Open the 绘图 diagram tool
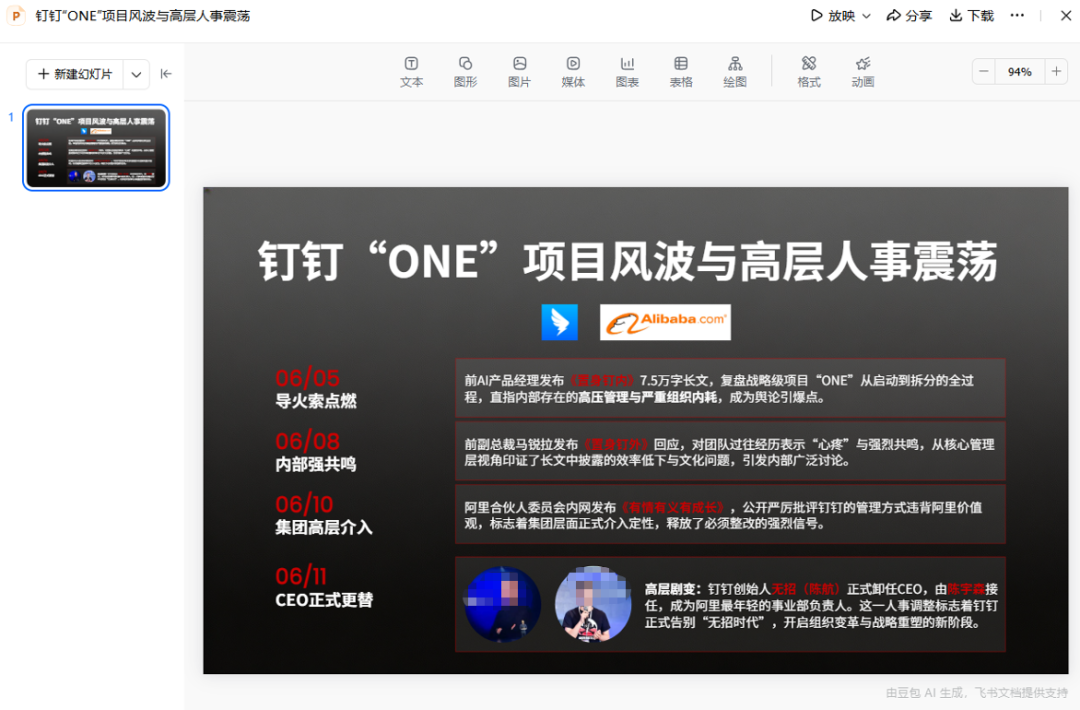The height and width of the screenshot is (710, 1080). (x=735, y=72)
